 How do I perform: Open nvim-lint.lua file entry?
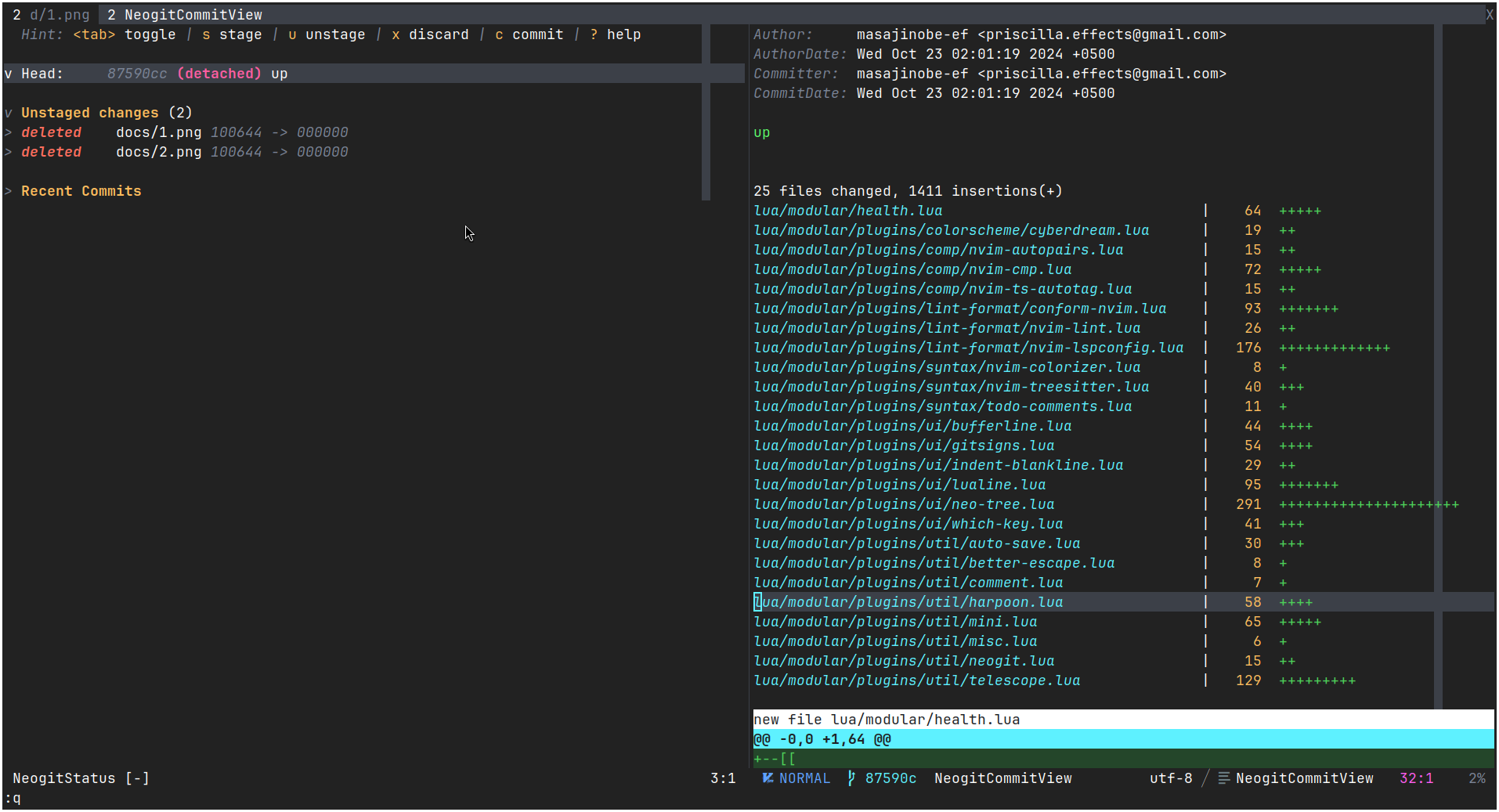[x=947, y=328]
